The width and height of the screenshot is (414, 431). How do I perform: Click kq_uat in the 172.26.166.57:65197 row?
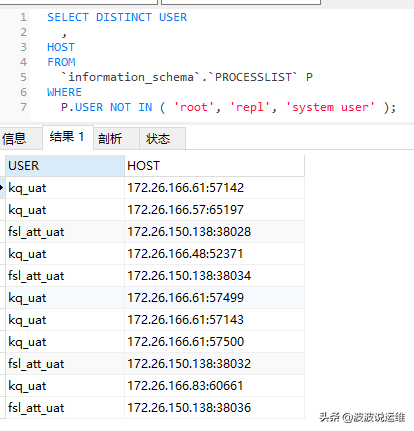(65, 210)
